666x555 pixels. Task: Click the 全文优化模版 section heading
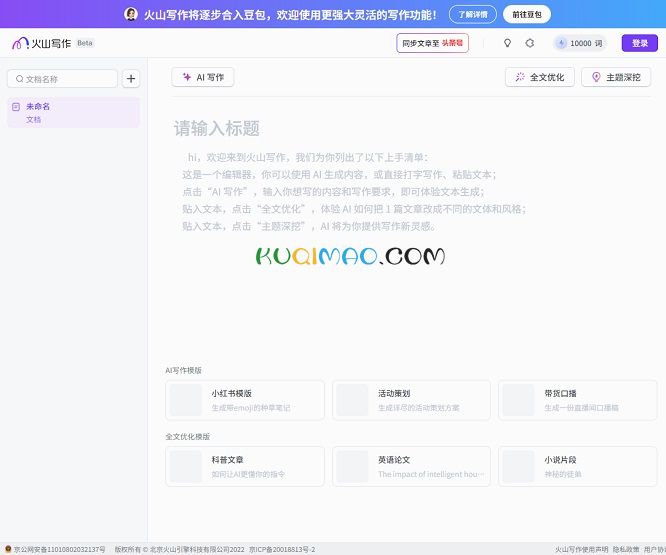[188, 437]
